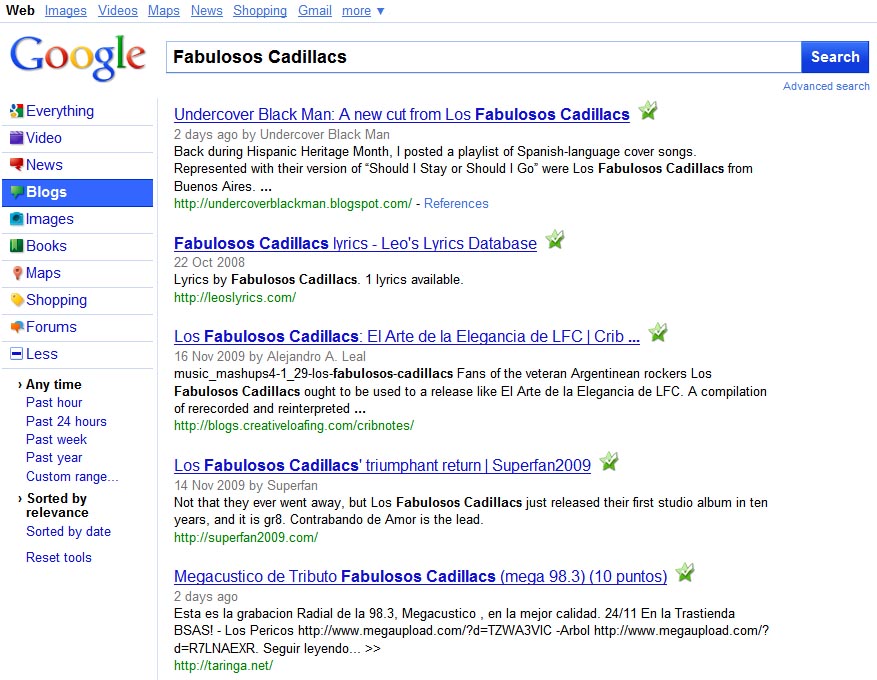
Task: Select Books in the left sidebar
Action: (x=46, y=245)
